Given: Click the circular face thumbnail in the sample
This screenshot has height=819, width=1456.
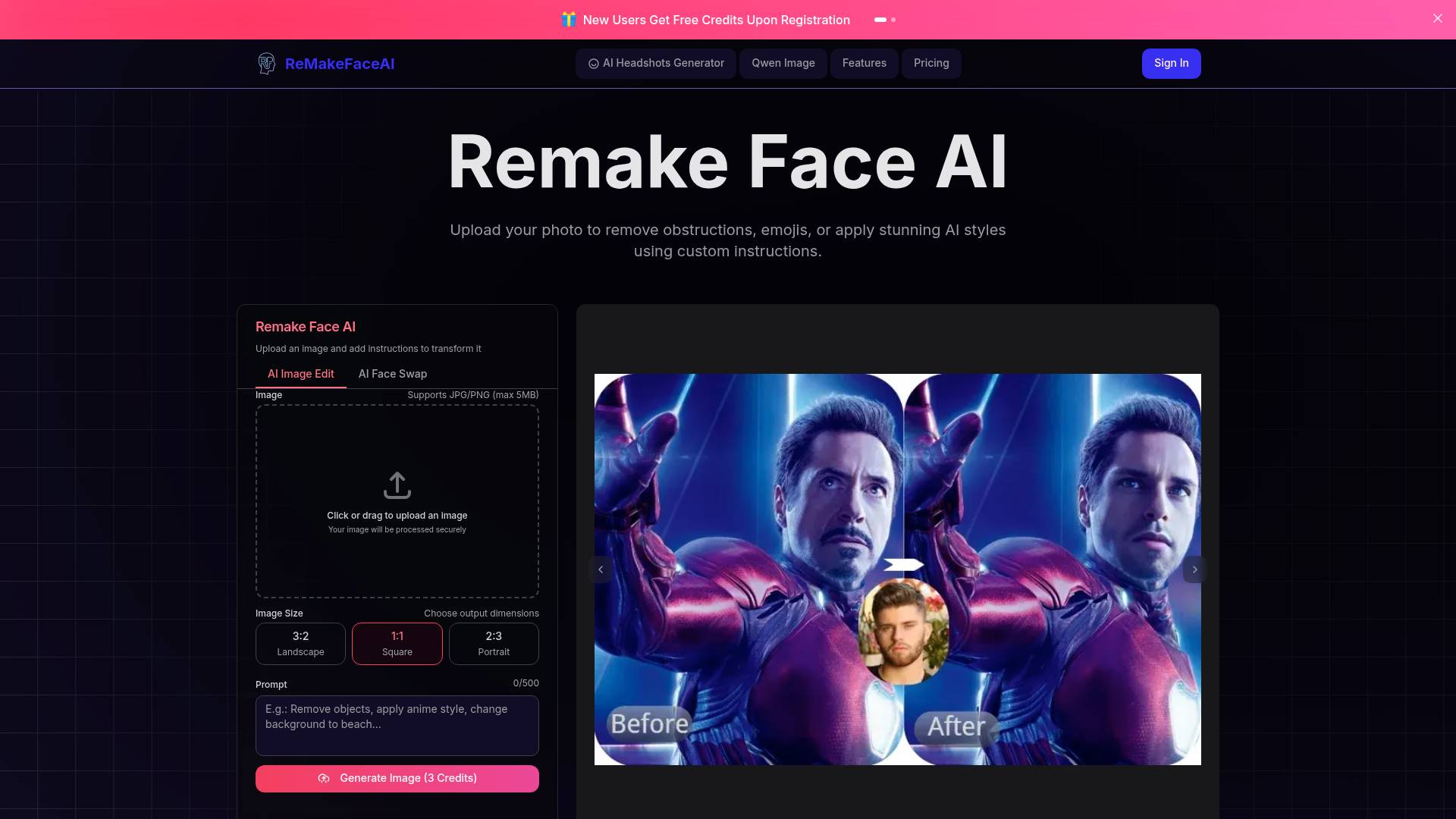Looking at the screenshot, I should tap(903, 632).
